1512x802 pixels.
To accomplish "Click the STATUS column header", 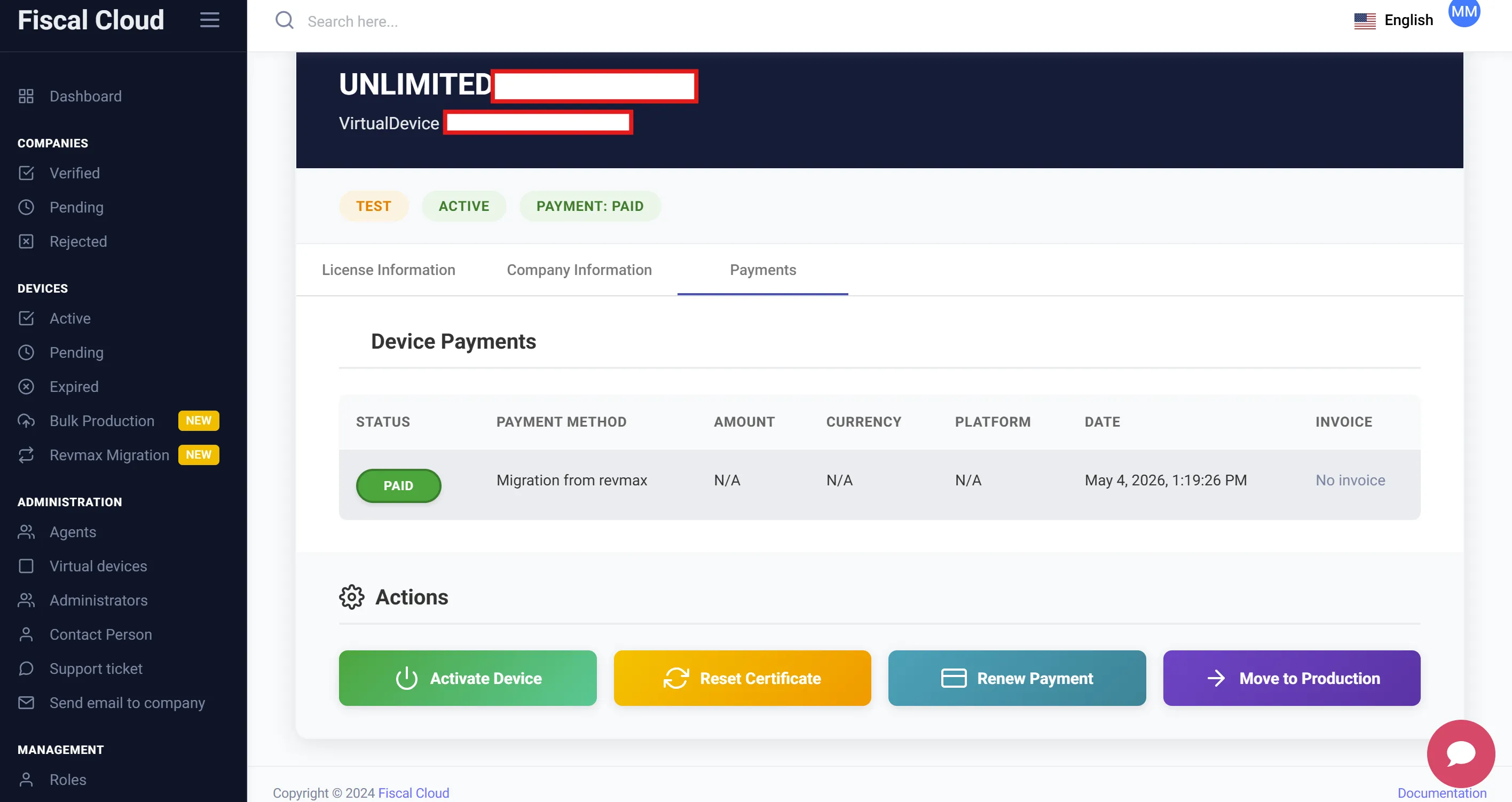I will 383,421.
